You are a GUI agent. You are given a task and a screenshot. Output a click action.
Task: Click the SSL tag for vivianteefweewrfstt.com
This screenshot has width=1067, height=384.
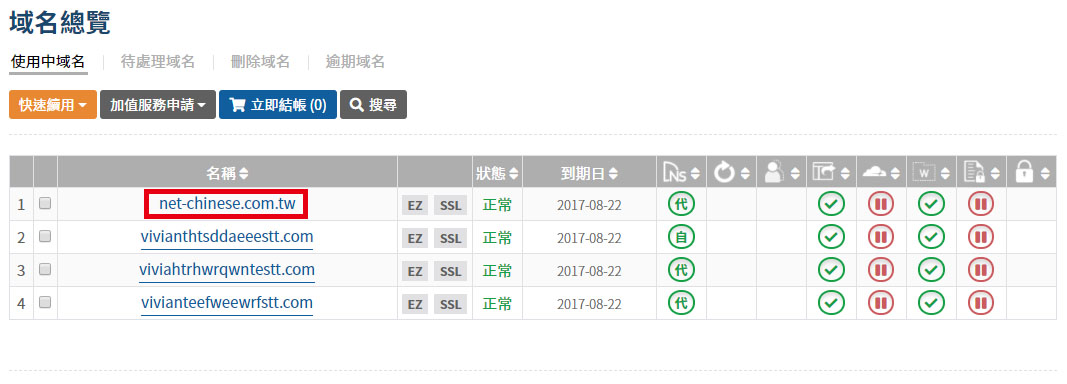point(450,304)
